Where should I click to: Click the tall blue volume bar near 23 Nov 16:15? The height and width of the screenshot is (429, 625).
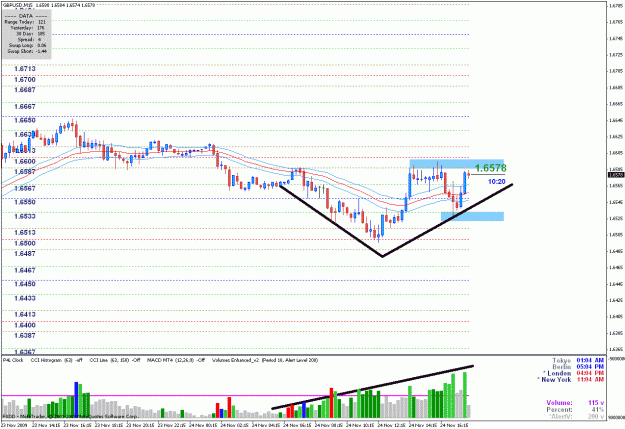76,399
